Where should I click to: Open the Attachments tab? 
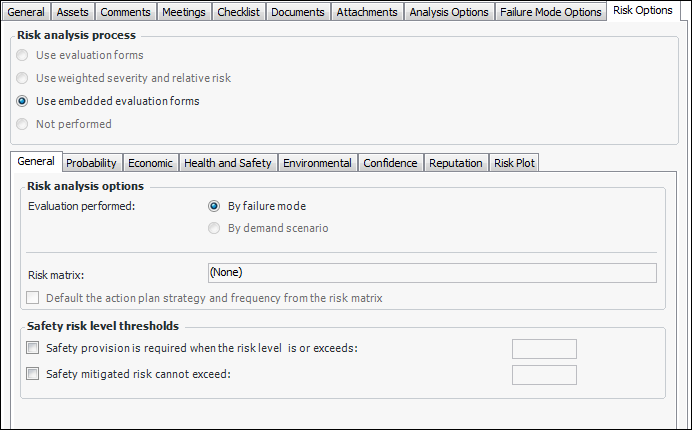pos(366,12)
